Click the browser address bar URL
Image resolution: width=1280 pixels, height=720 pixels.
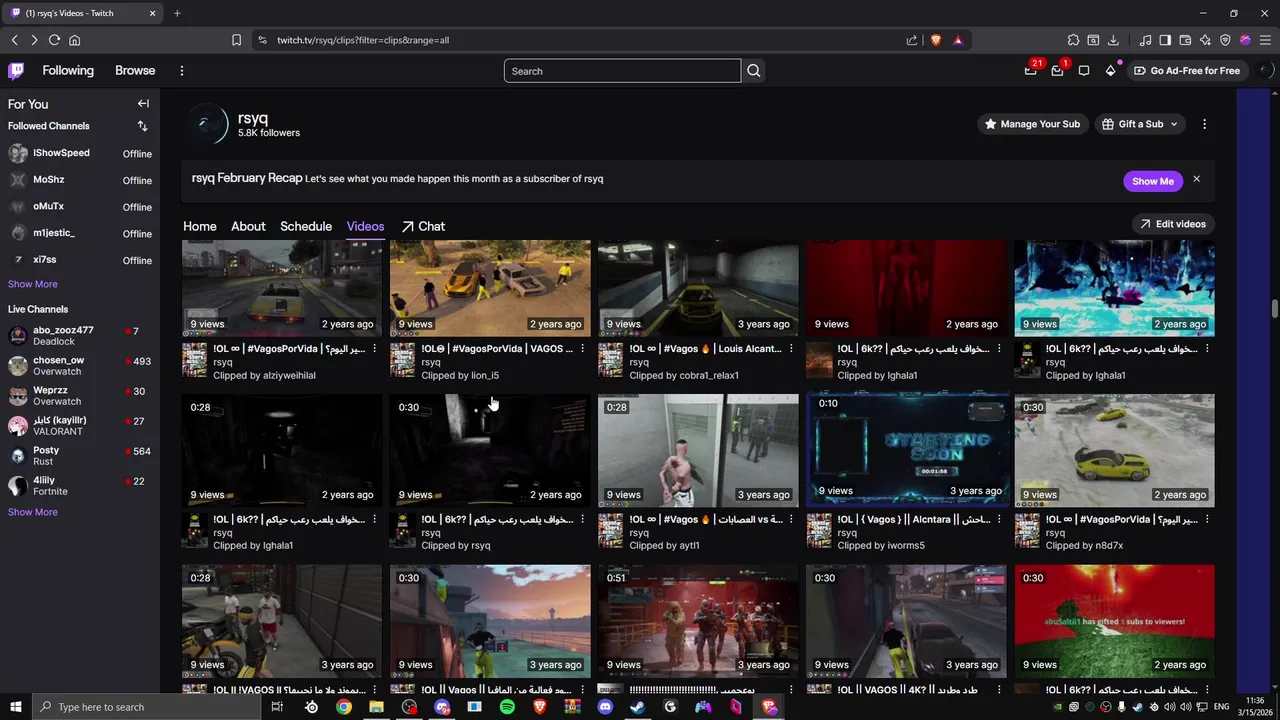click(x=363, y=40)
